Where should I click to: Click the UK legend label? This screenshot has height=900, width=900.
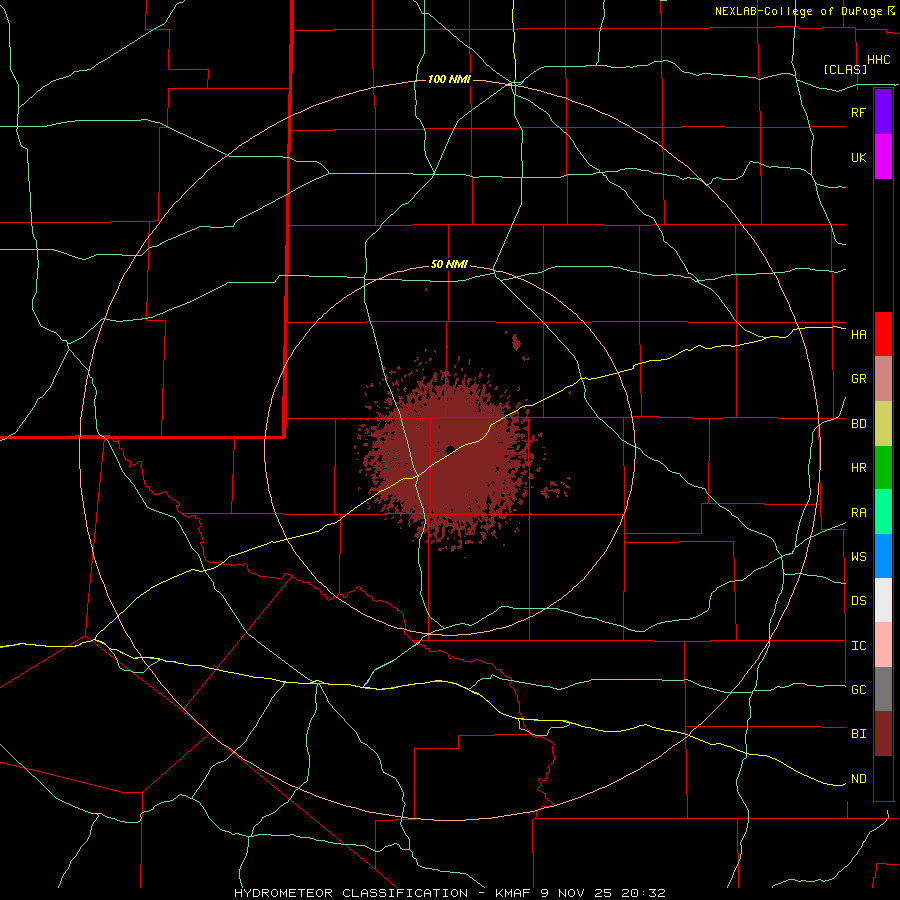pos(858,157)
